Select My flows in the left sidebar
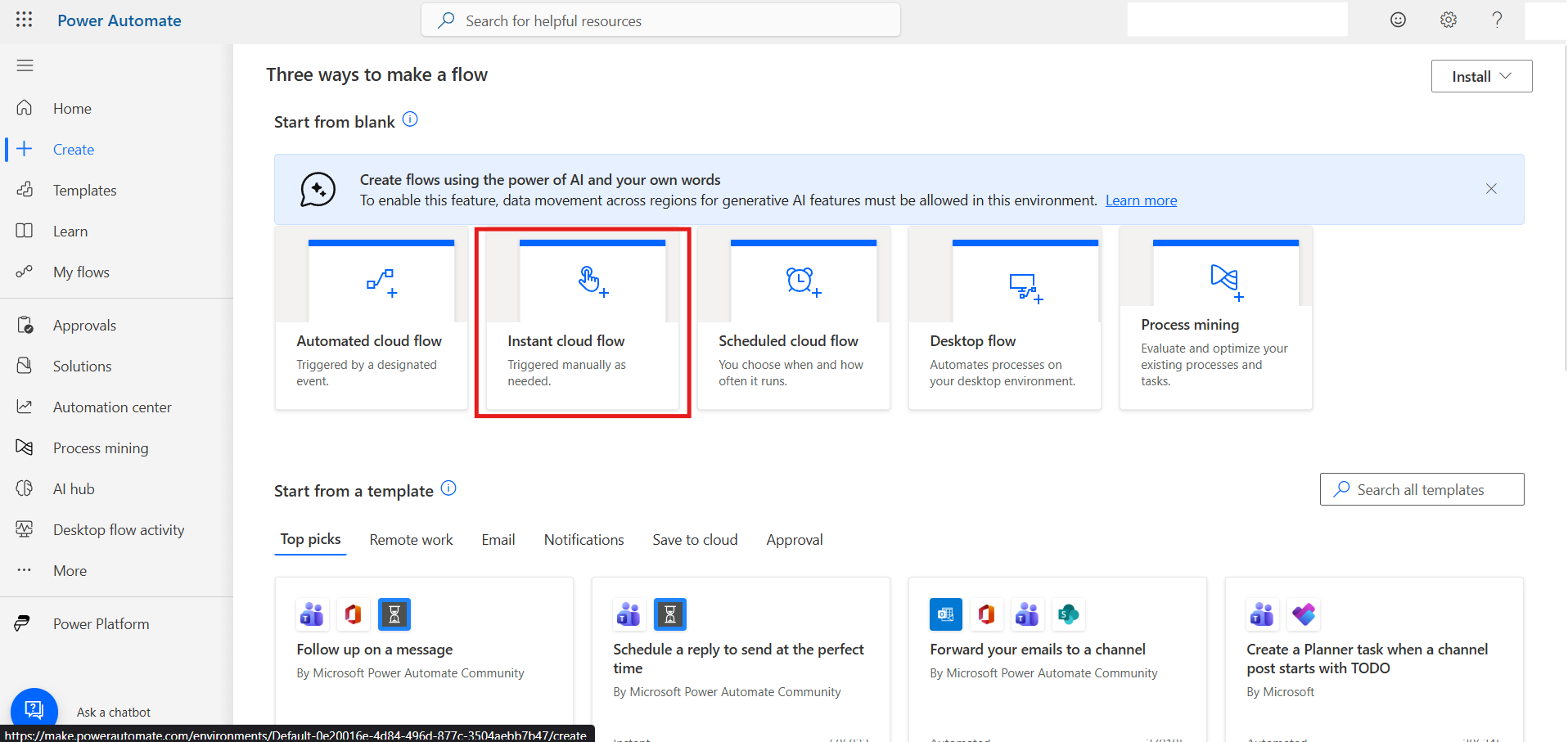Image resolution: width=1568 pixels, height=742 pixels. [80, 272]
